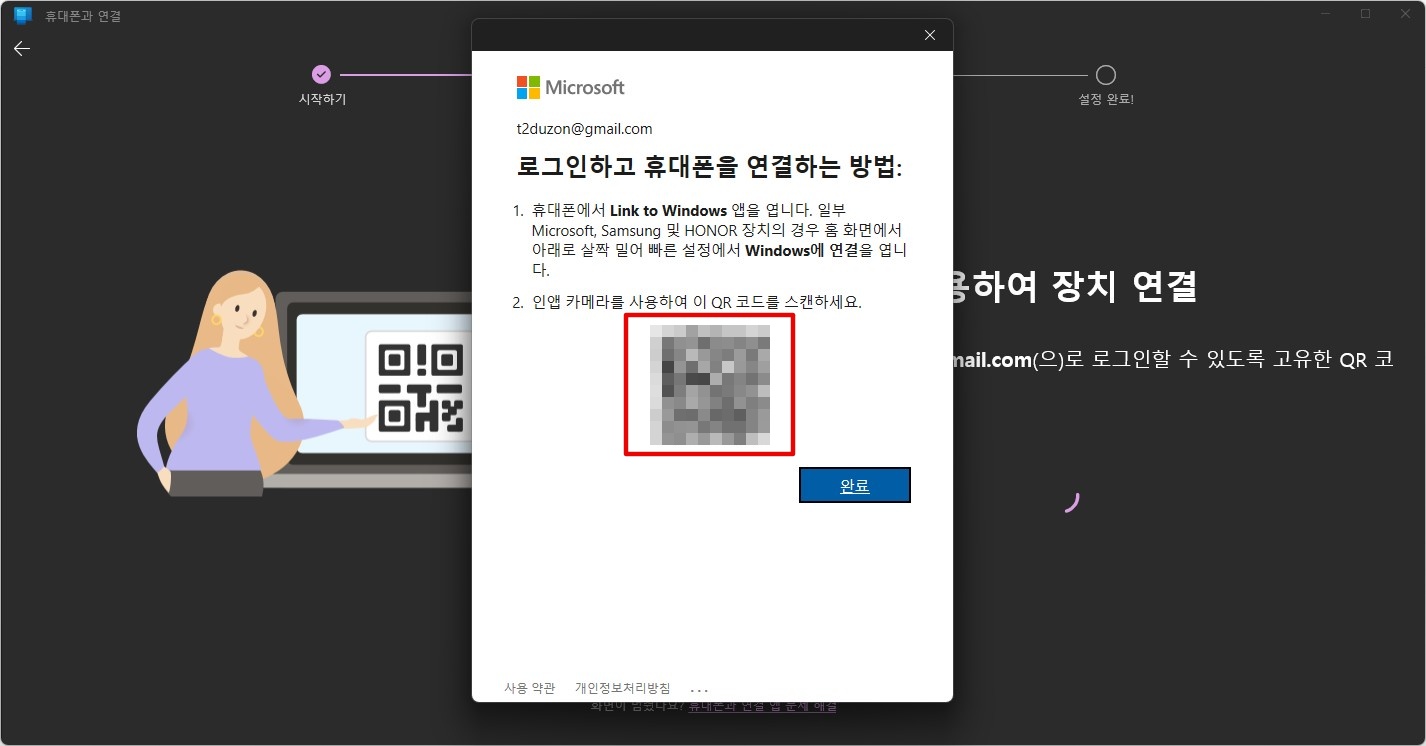Close the Microsoft sign-in dialog
The height and width of the screenshot is (746, 1426).
point(930,35)
